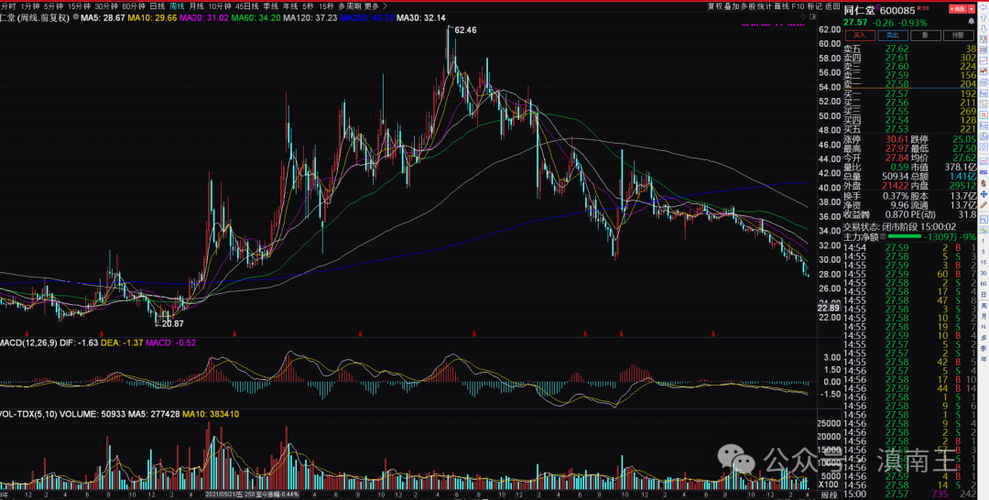Open the 复权 adjustment menu
Viewport: 989px width, 500px height.
click(x=715, y=6)
